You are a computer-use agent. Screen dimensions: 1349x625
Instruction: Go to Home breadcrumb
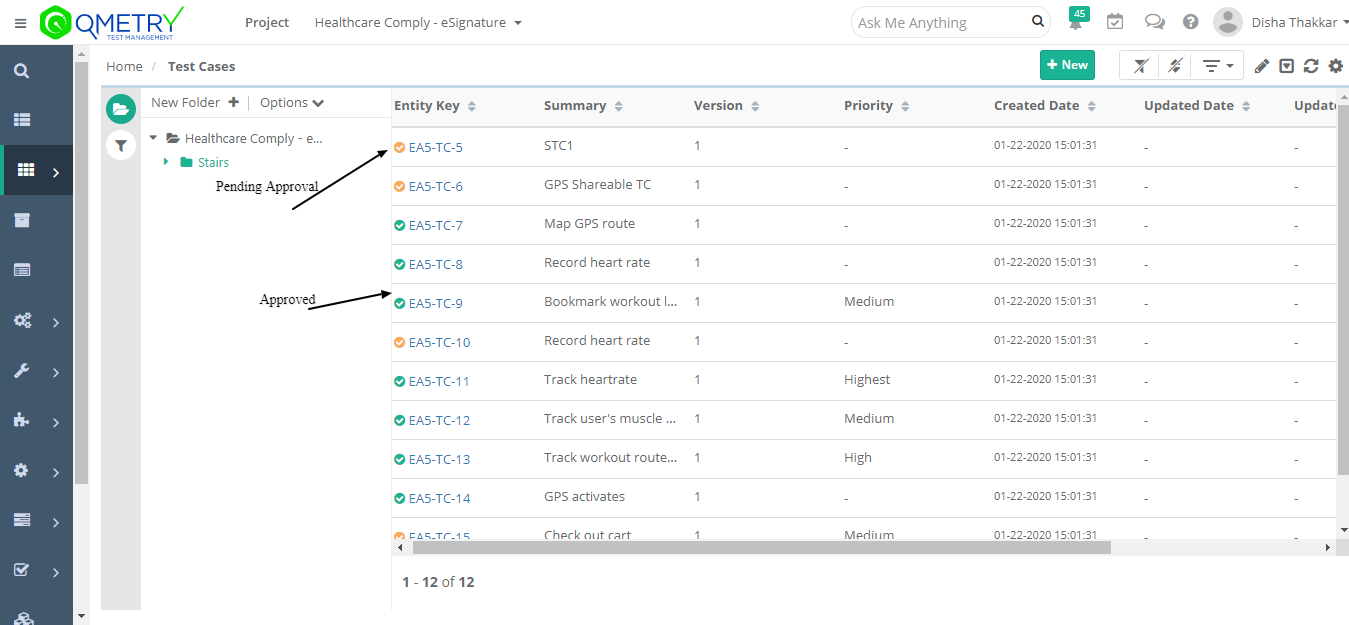pyautogui.click(x=124, y=66)
